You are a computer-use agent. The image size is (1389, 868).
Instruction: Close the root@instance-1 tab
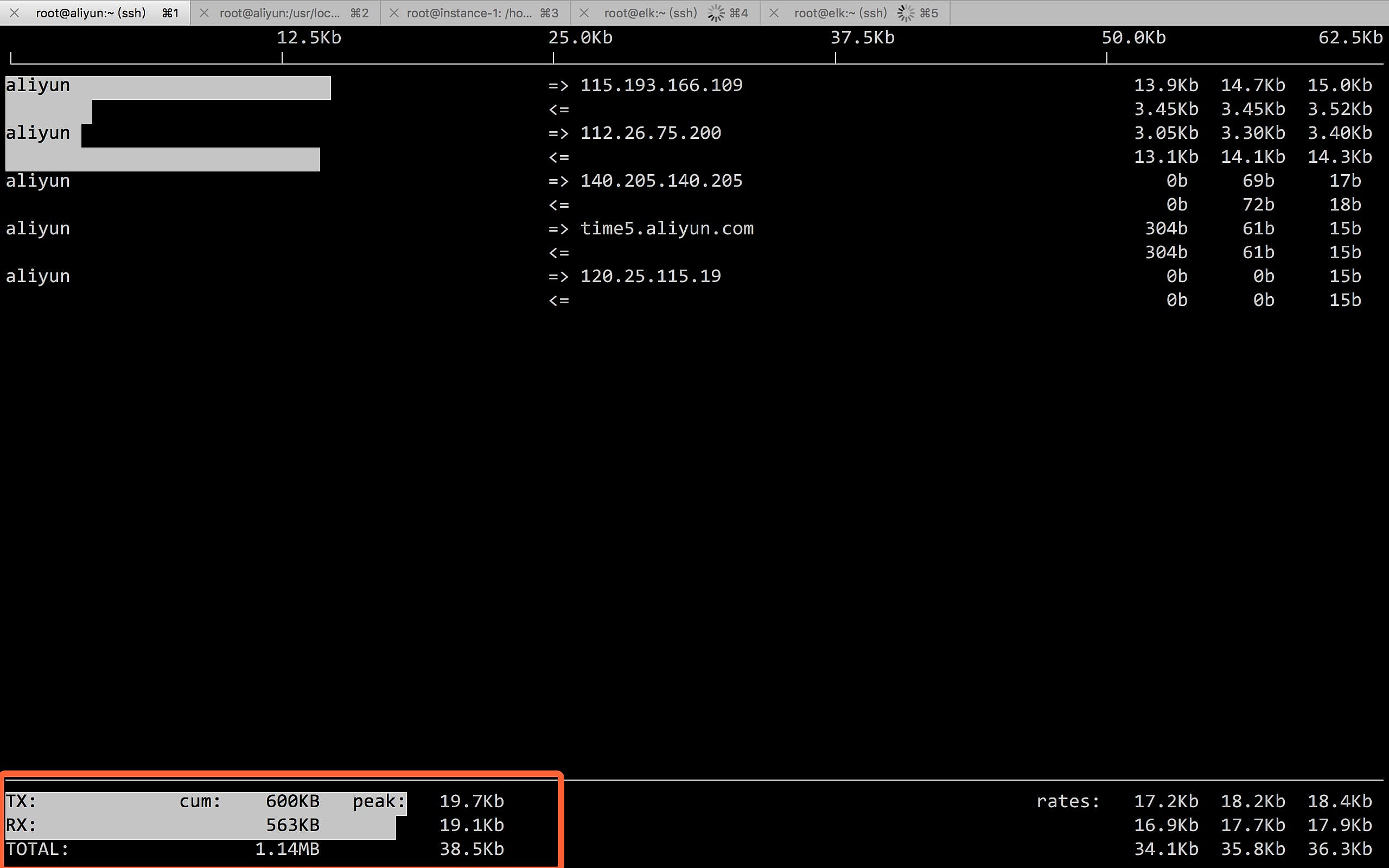point(394,12)
